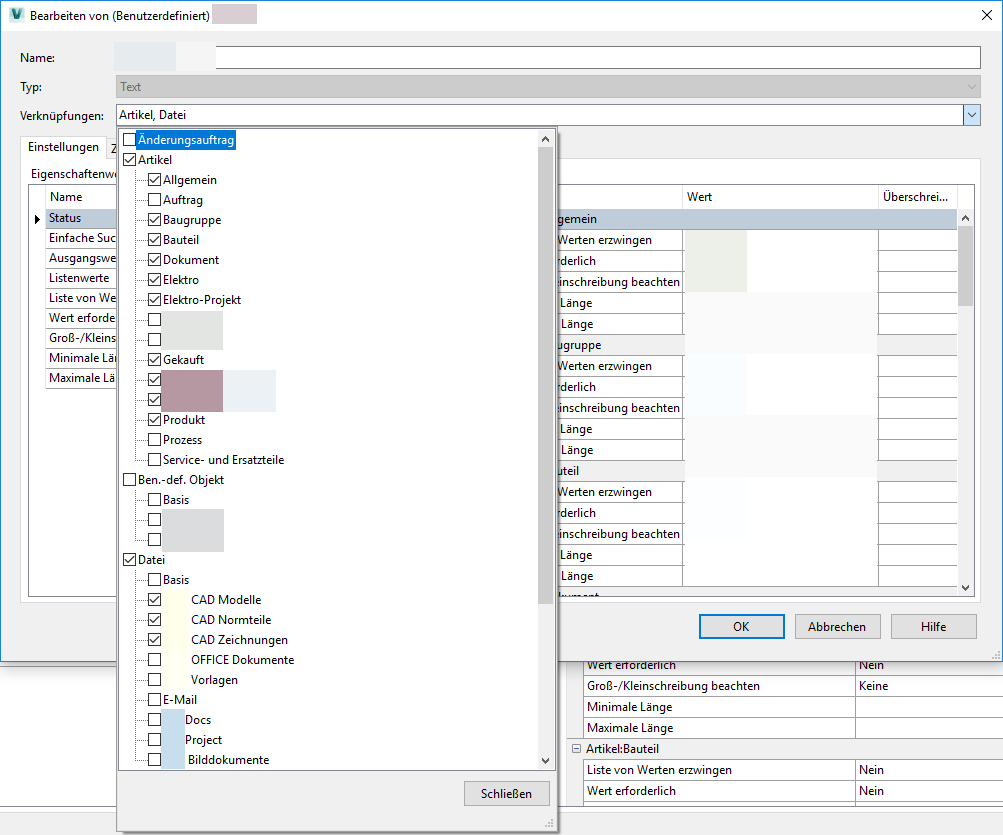Screen dimensions: 1003x835
Task: Disable the Baugruppe checkbox
Action: [155, 219]
